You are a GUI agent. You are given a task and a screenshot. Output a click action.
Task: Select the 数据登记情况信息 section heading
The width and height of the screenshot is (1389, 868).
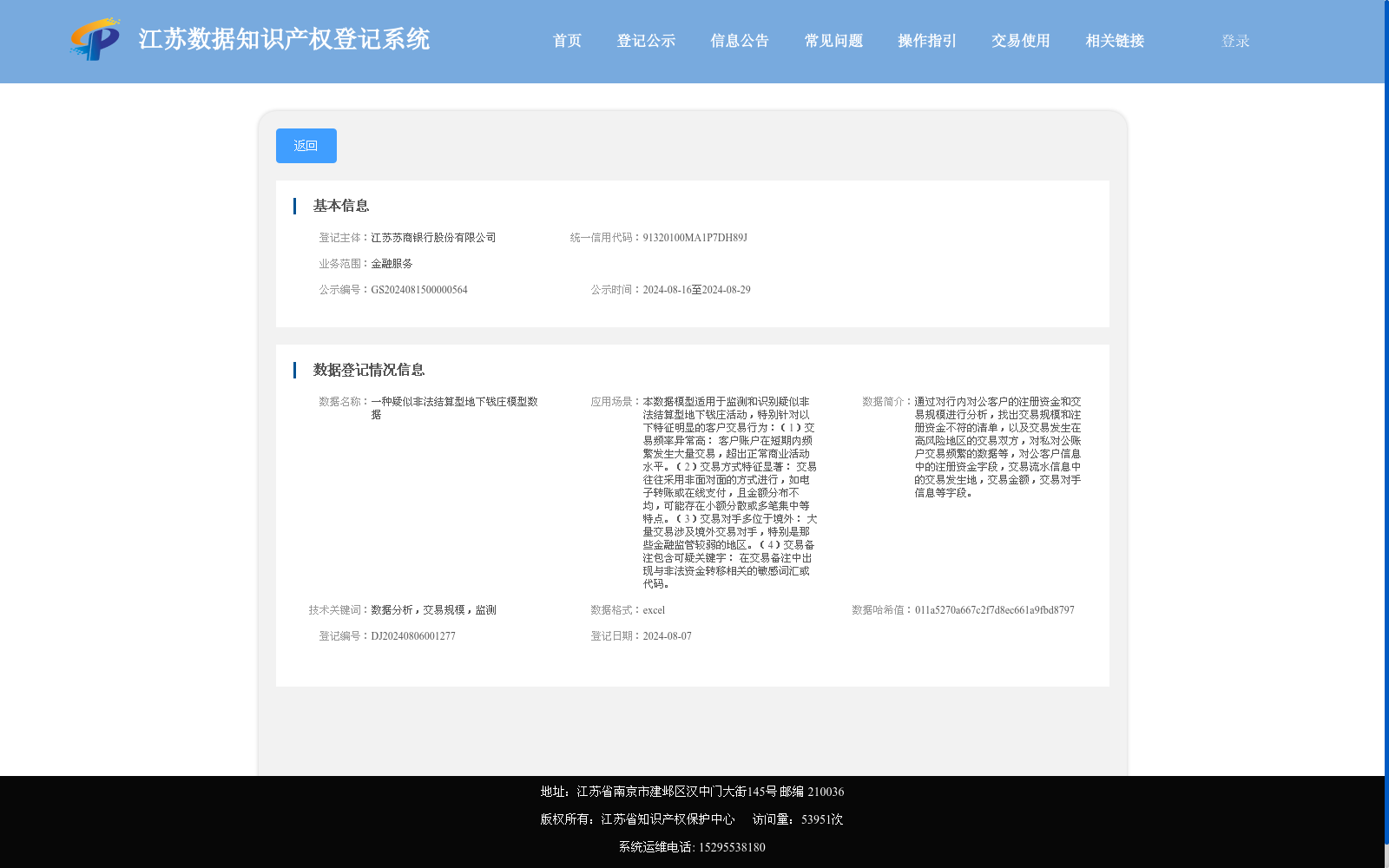click(369, 370)
